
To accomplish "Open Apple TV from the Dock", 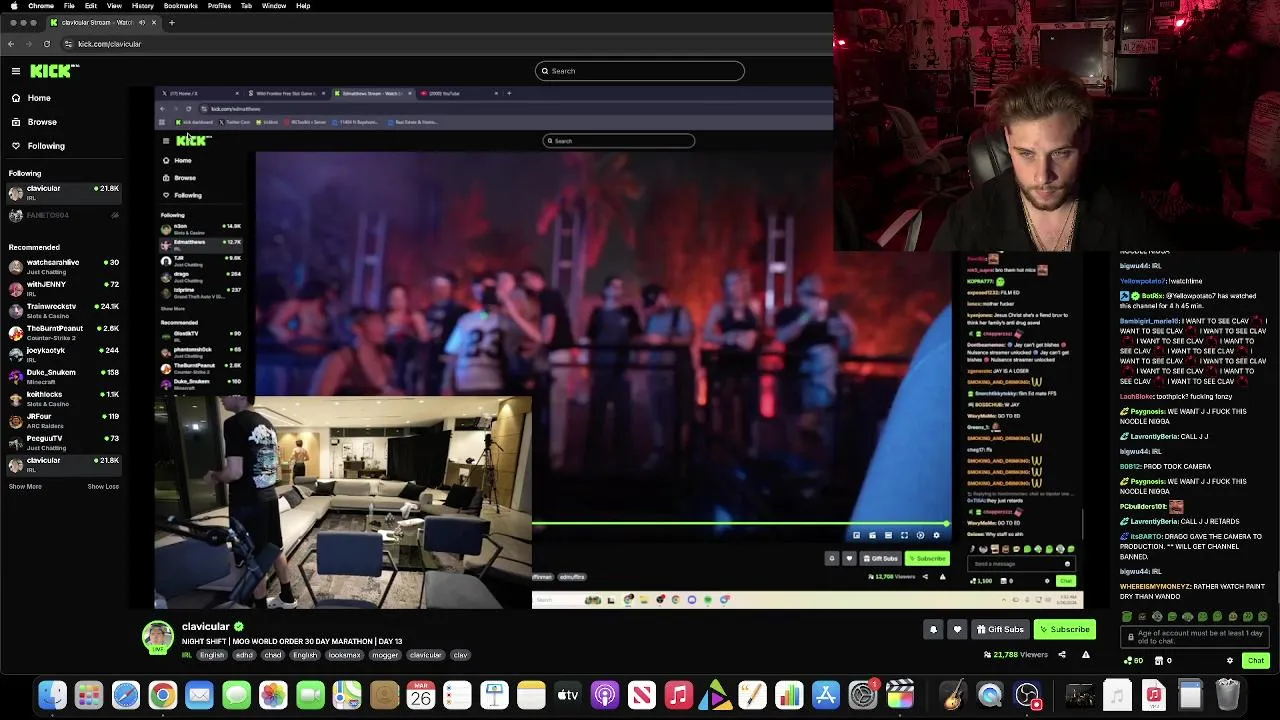I will [568, 694].
